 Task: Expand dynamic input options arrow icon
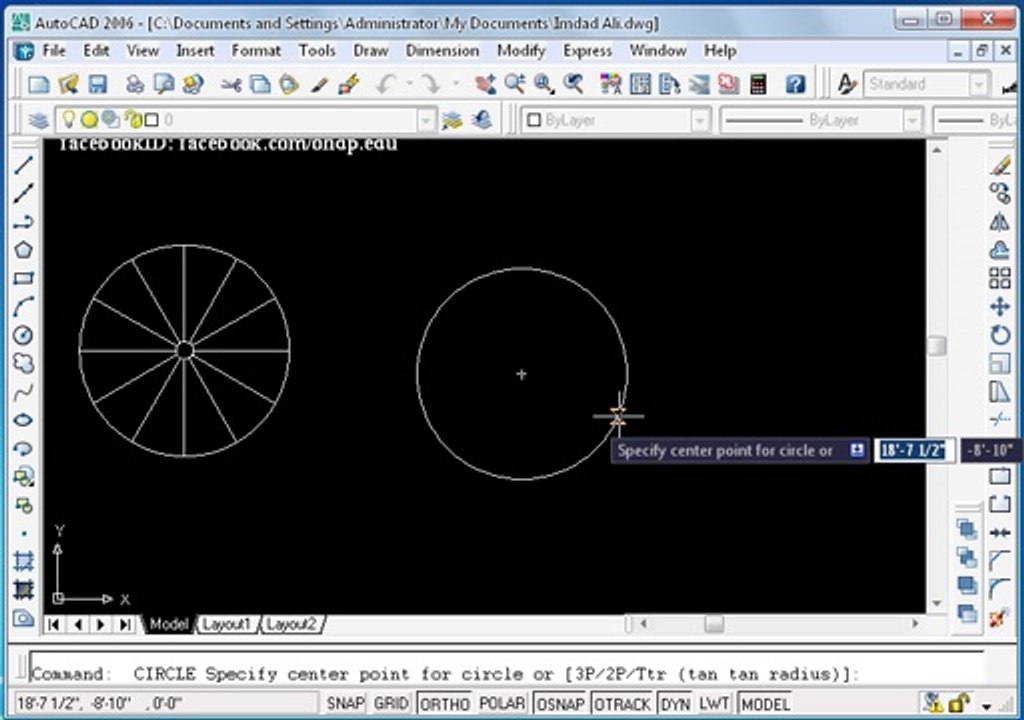[857, 450]
